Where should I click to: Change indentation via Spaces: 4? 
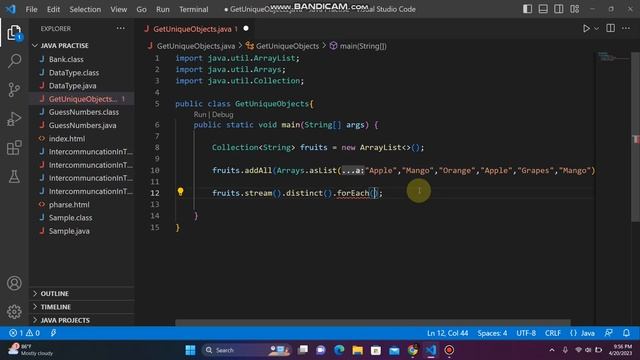492,333
